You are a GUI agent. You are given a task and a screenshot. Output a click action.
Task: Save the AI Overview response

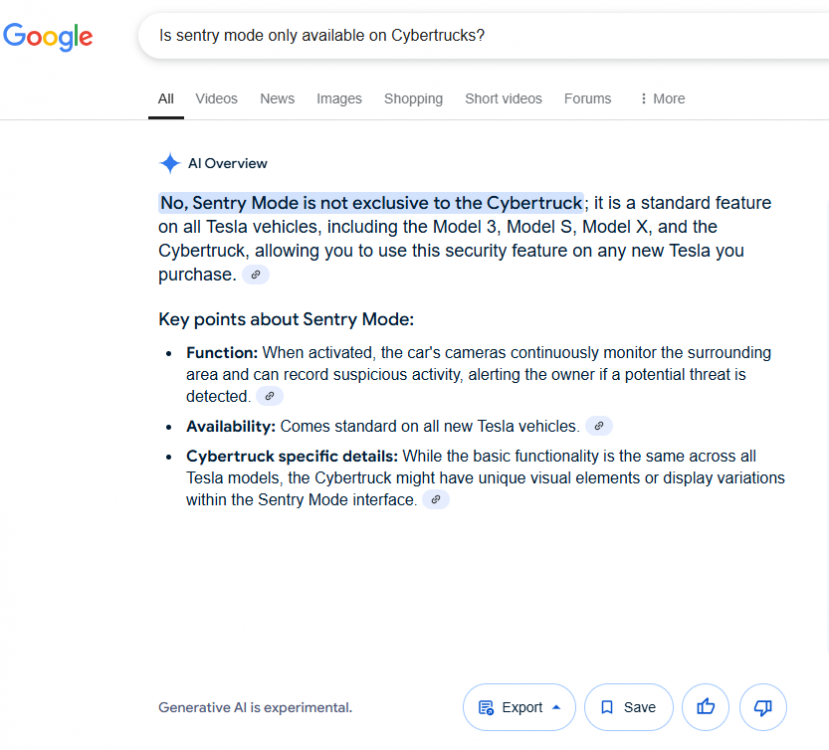(628, 707)
